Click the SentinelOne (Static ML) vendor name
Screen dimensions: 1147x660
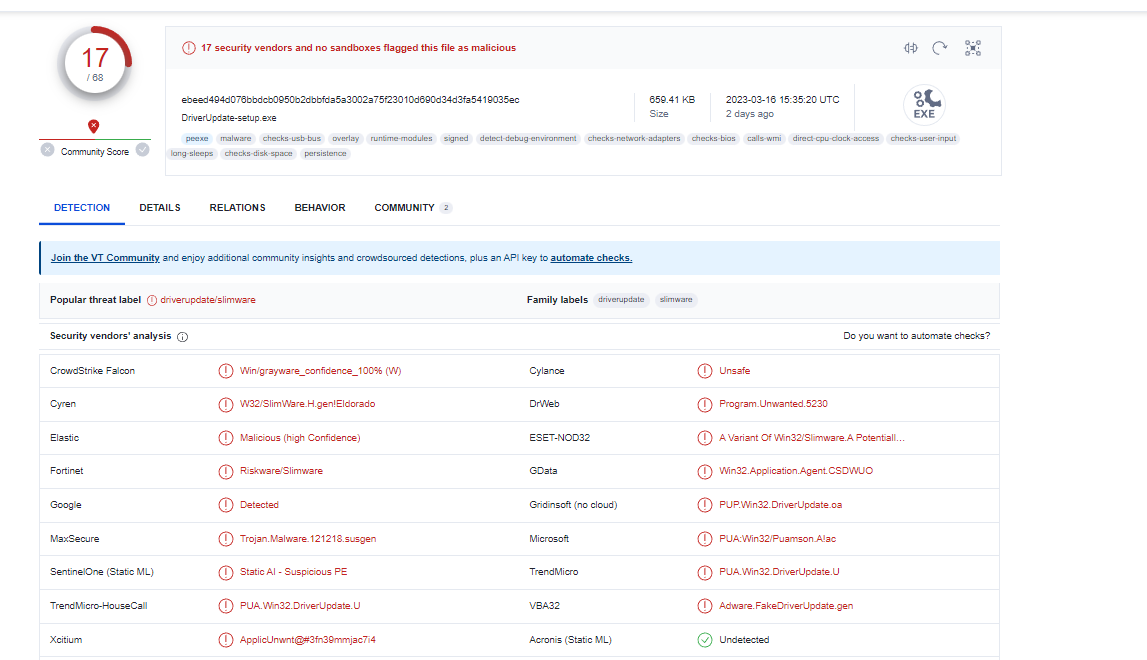tap(102, 572)
